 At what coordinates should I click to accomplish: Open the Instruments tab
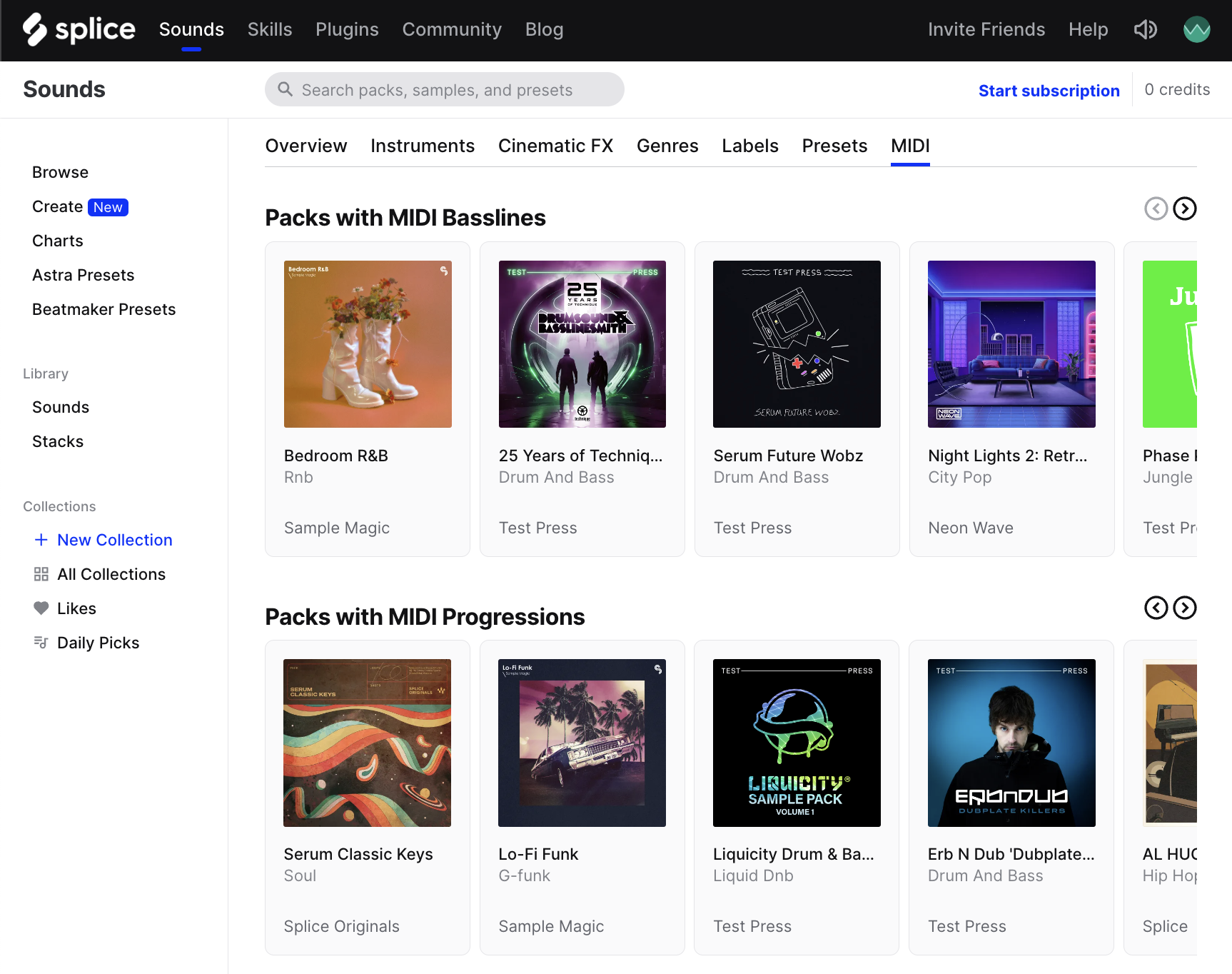pos(423,146)
